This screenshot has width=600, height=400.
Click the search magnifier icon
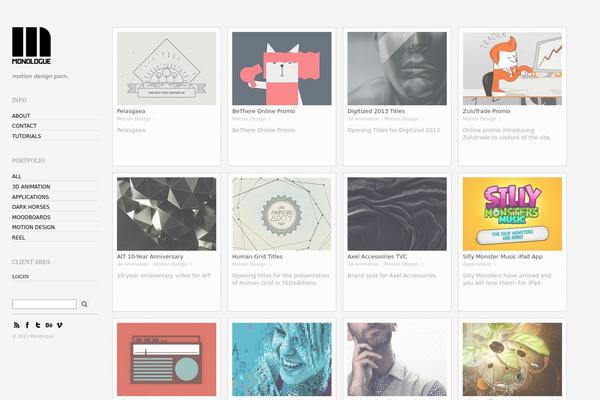coord(85,304)
